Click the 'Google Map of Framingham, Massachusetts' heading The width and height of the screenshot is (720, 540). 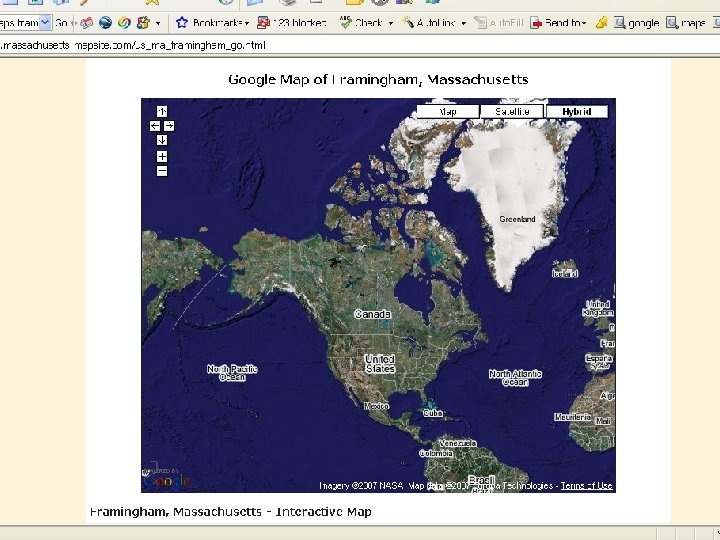378,79
